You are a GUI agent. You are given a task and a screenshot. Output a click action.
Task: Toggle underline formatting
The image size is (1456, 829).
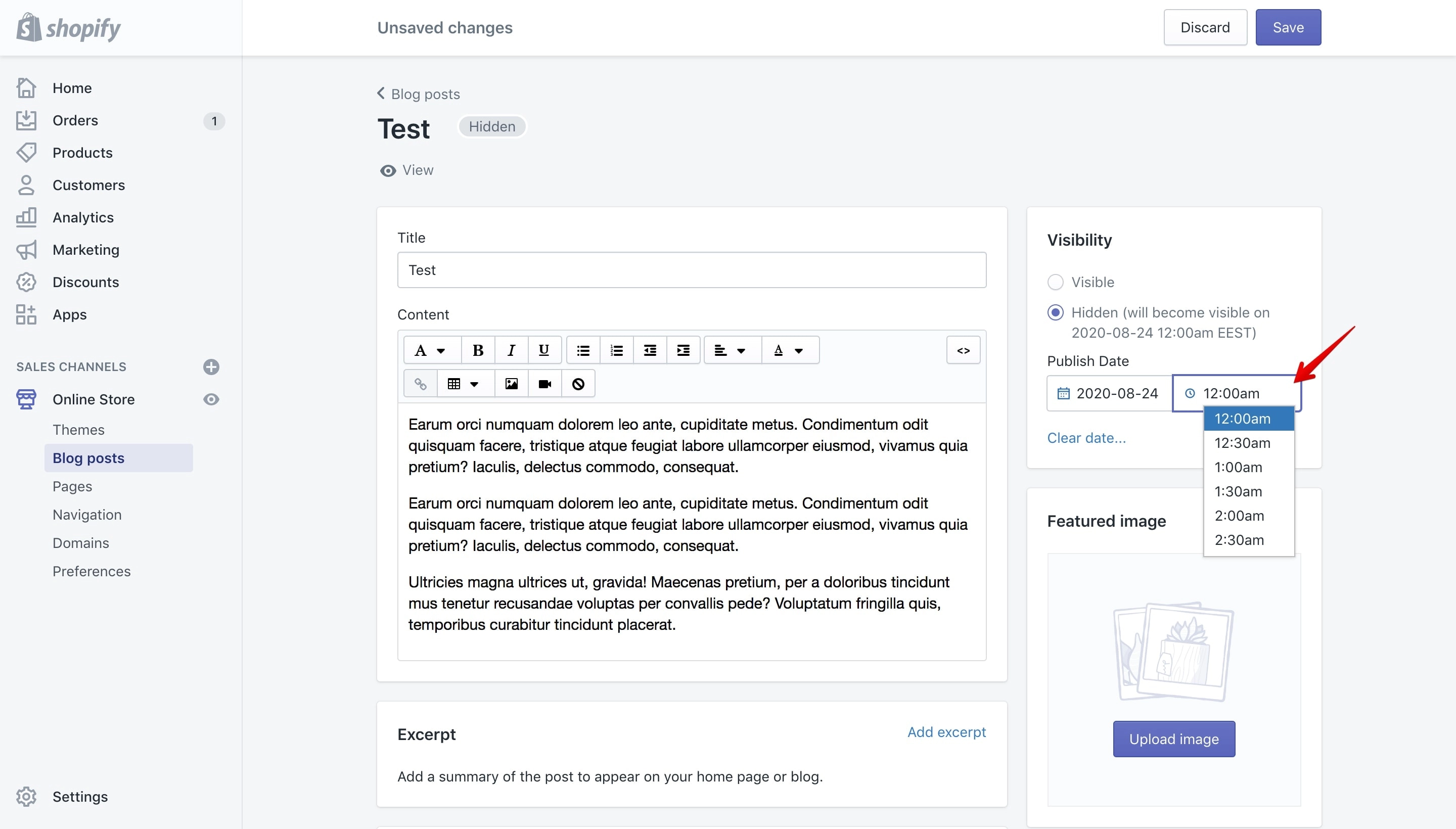pos(544,350)
